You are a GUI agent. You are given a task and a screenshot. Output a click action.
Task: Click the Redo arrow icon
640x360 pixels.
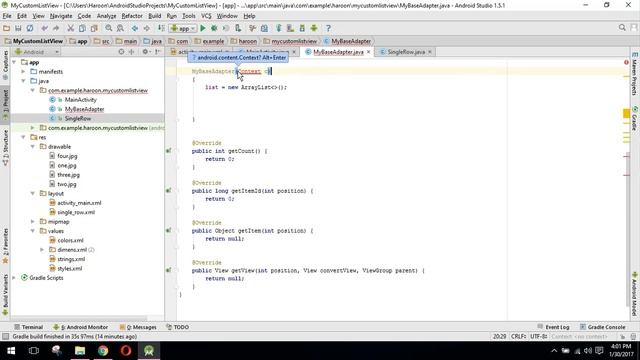[x=56, y=28]
